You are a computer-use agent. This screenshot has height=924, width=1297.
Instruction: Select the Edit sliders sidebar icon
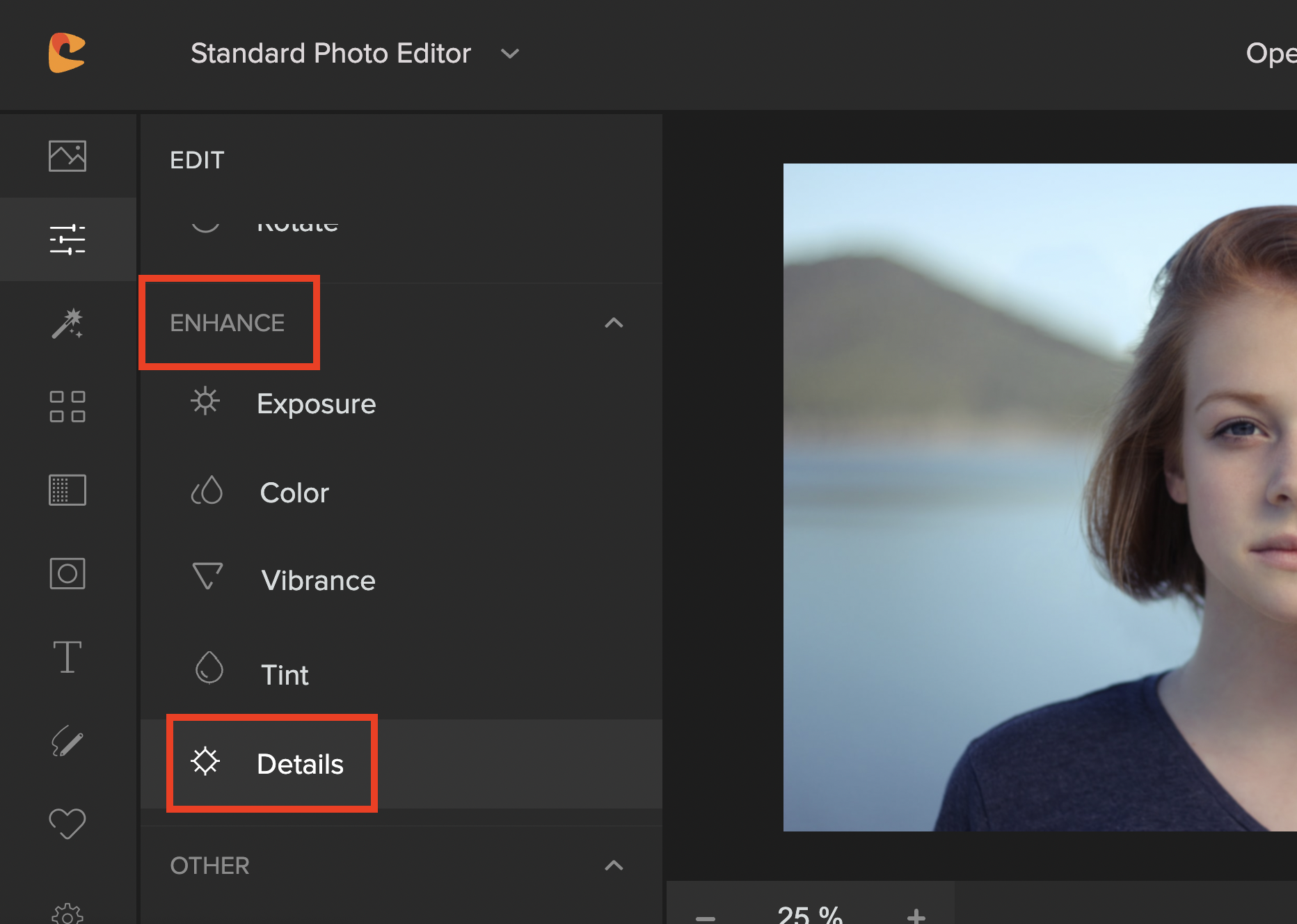pyautogui.click(x=67, y=239)
